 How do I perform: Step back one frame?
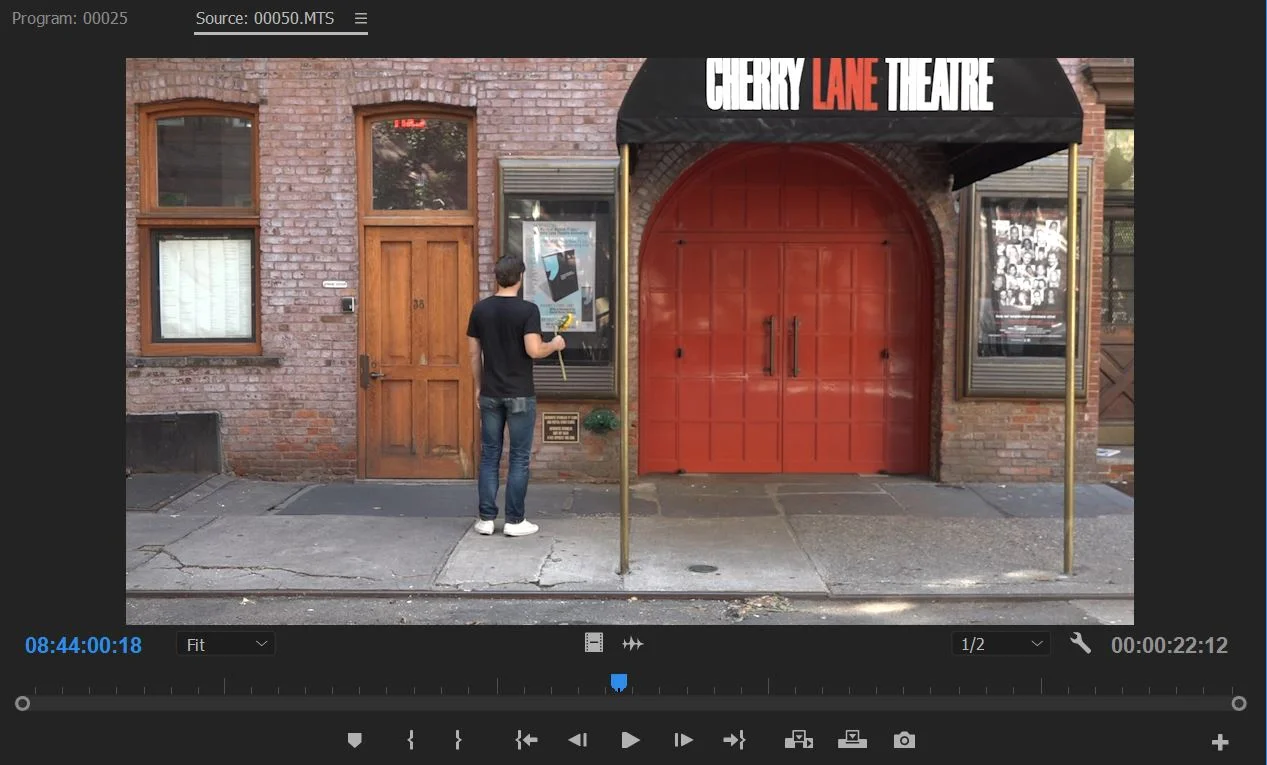click(578, 740)
